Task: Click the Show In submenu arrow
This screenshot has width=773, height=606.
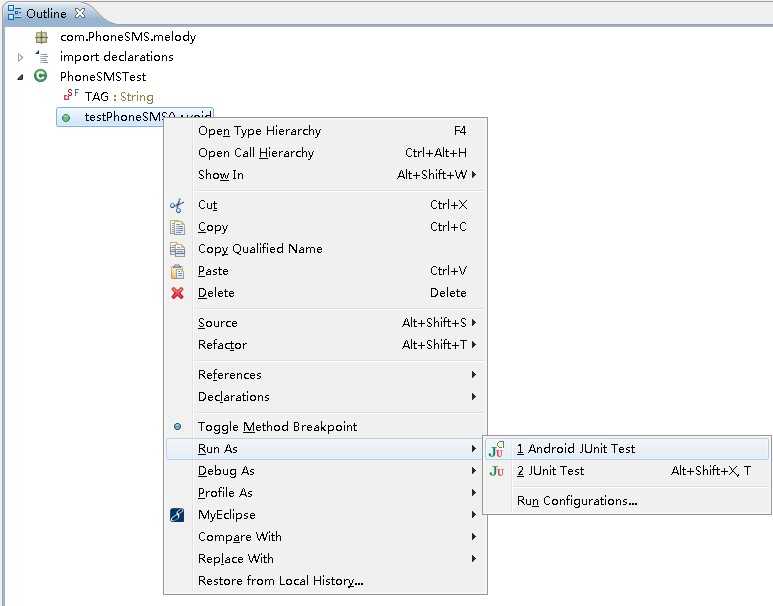Action: (x=474, y=175)
